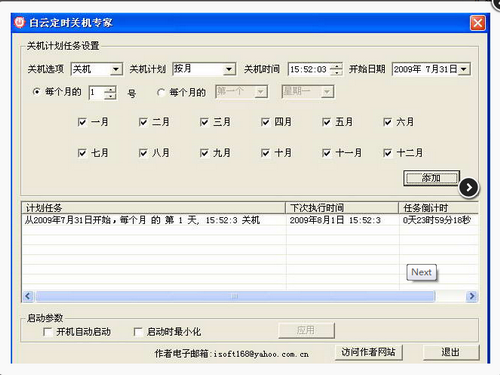
Task: Enable the 启动时最小化 checkbox
Action: (138, 332)
